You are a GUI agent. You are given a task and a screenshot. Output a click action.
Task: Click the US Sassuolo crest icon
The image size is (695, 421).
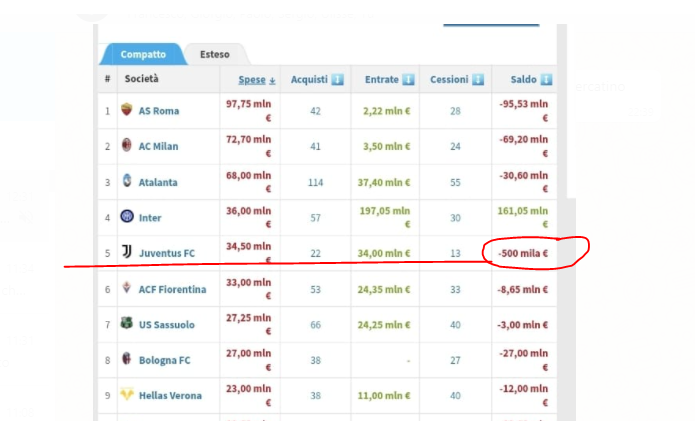click(127, 325)
